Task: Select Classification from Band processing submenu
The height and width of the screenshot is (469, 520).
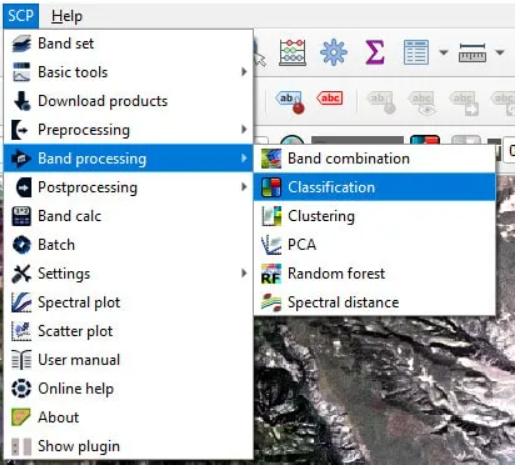Action: (x=375, y=187)
